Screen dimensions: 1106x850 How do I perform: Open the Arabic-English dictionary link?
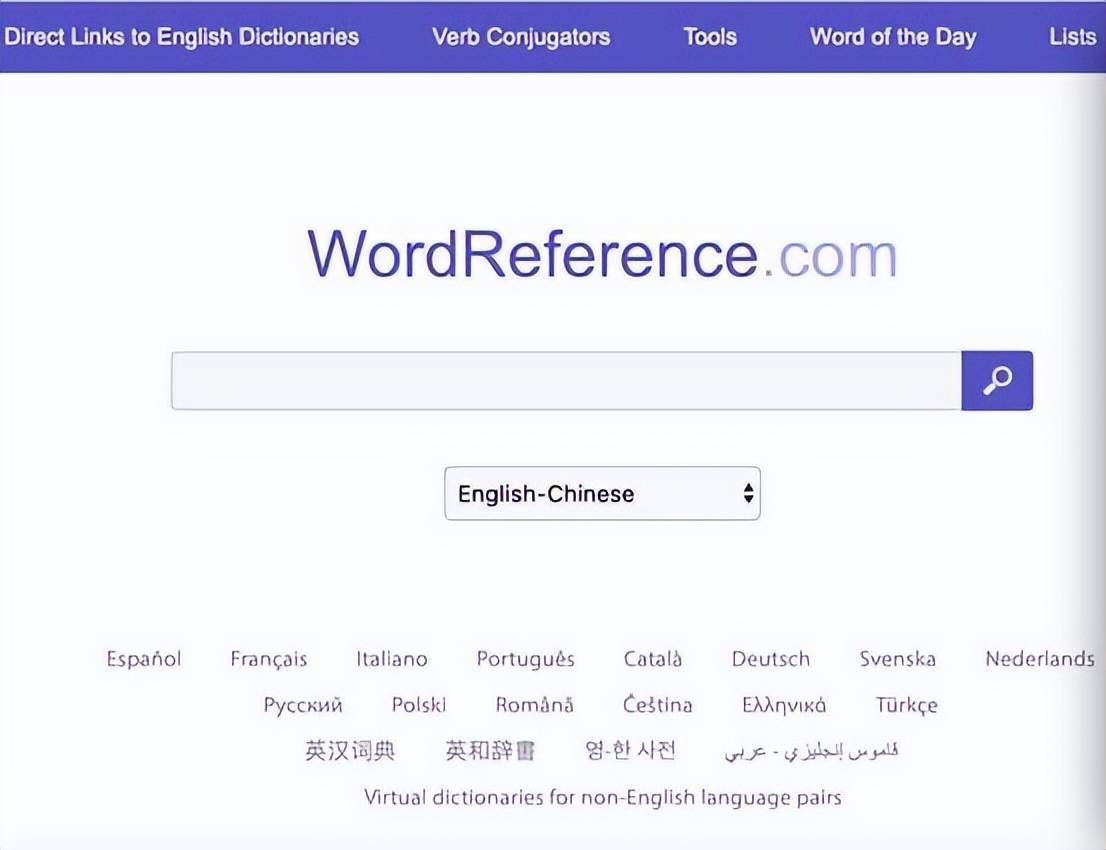coord(811,751)
